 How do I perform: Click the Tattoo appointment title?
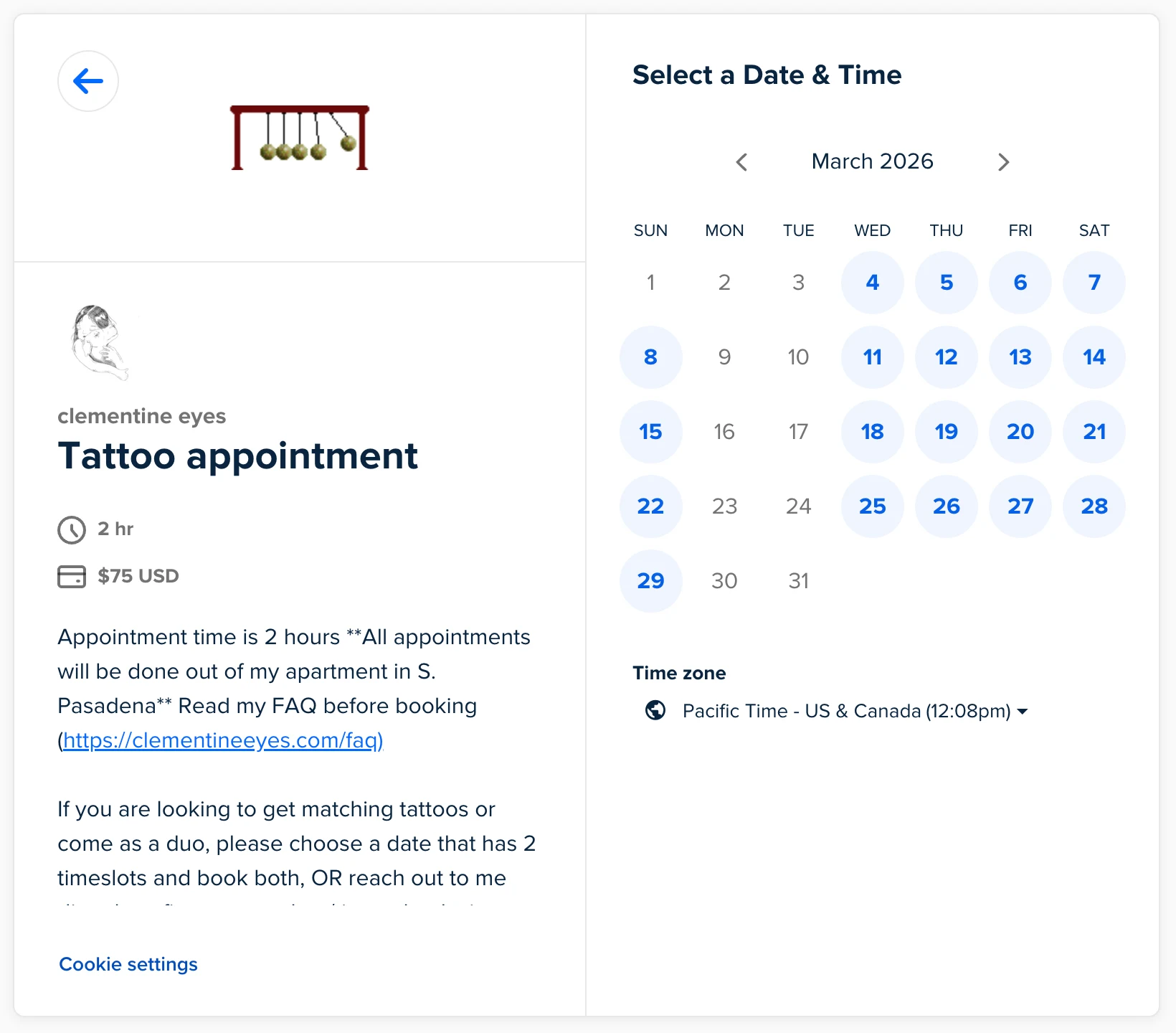pos(238,456)
